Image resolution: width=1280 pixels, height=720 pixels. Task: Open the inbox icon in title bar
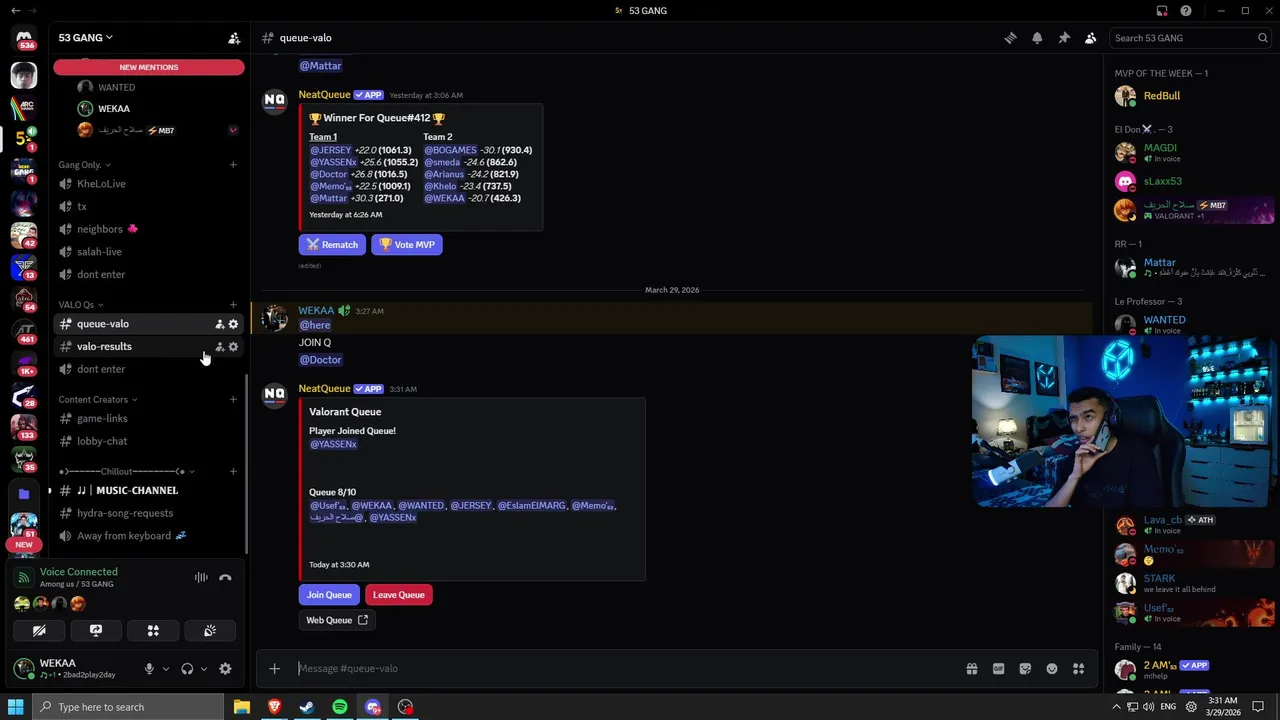[x=1162, y=11]
